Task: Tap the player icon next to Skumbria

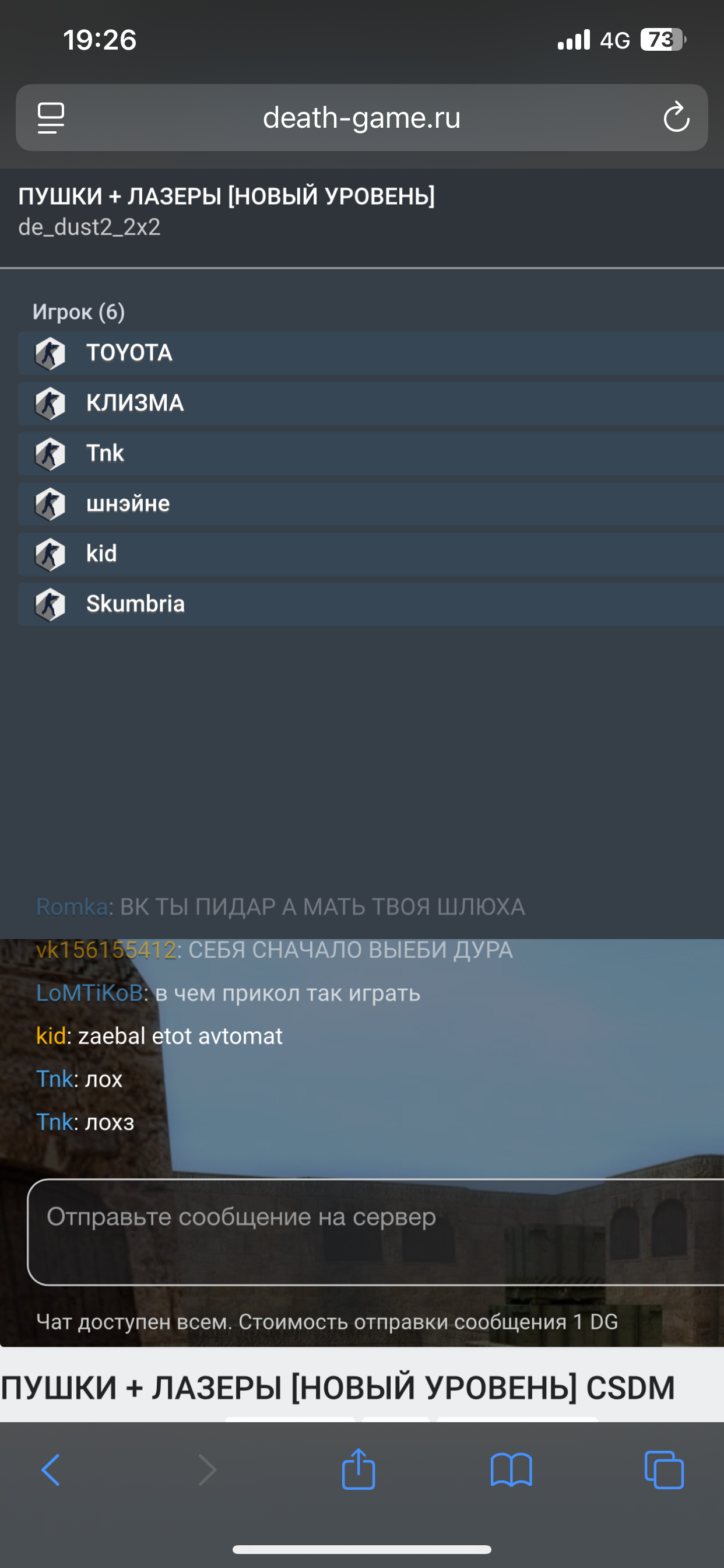Action: click(50, 604)
